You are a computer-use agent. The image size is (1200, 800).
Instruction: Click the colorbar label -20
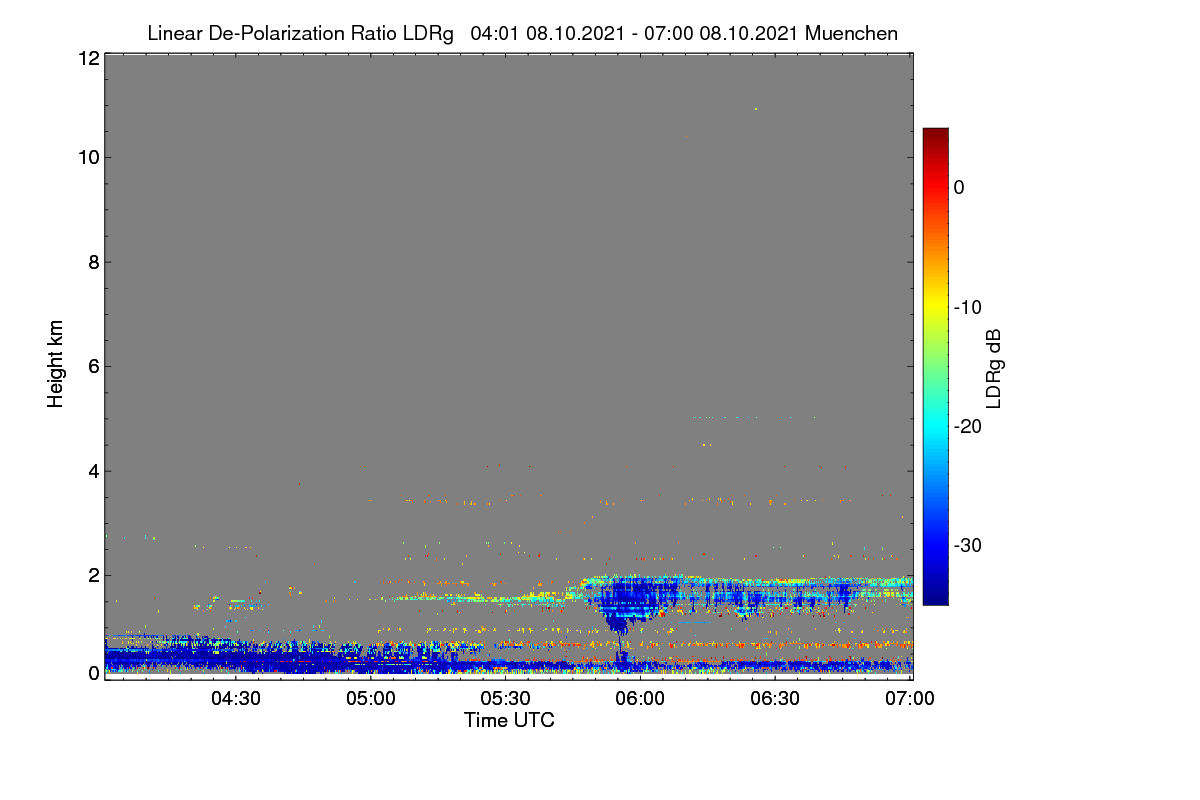(x=970, y=427)
